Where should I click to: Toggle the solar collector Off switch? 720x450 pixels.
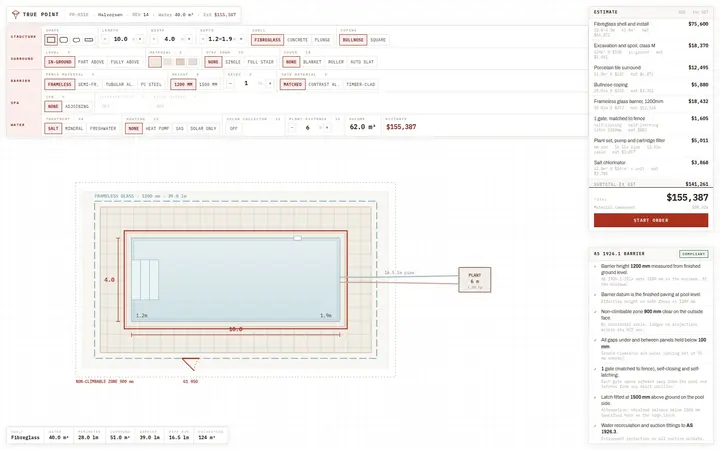coord(234,129)
